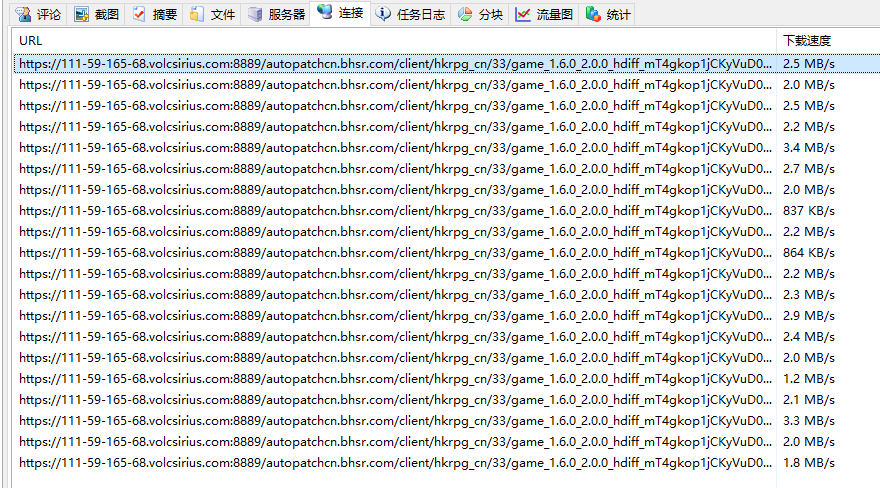Screen dimensions: 880x488
Task: Open the 服务器 tab
Action: point(276,15)
